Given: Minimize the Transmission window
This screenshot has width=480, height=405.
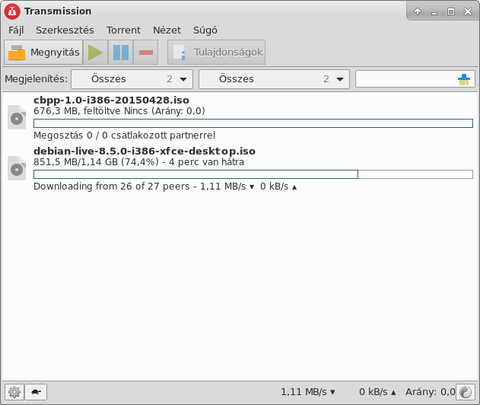Looking at the screenshot, I should pyautogui.click(x=434, y=13).
